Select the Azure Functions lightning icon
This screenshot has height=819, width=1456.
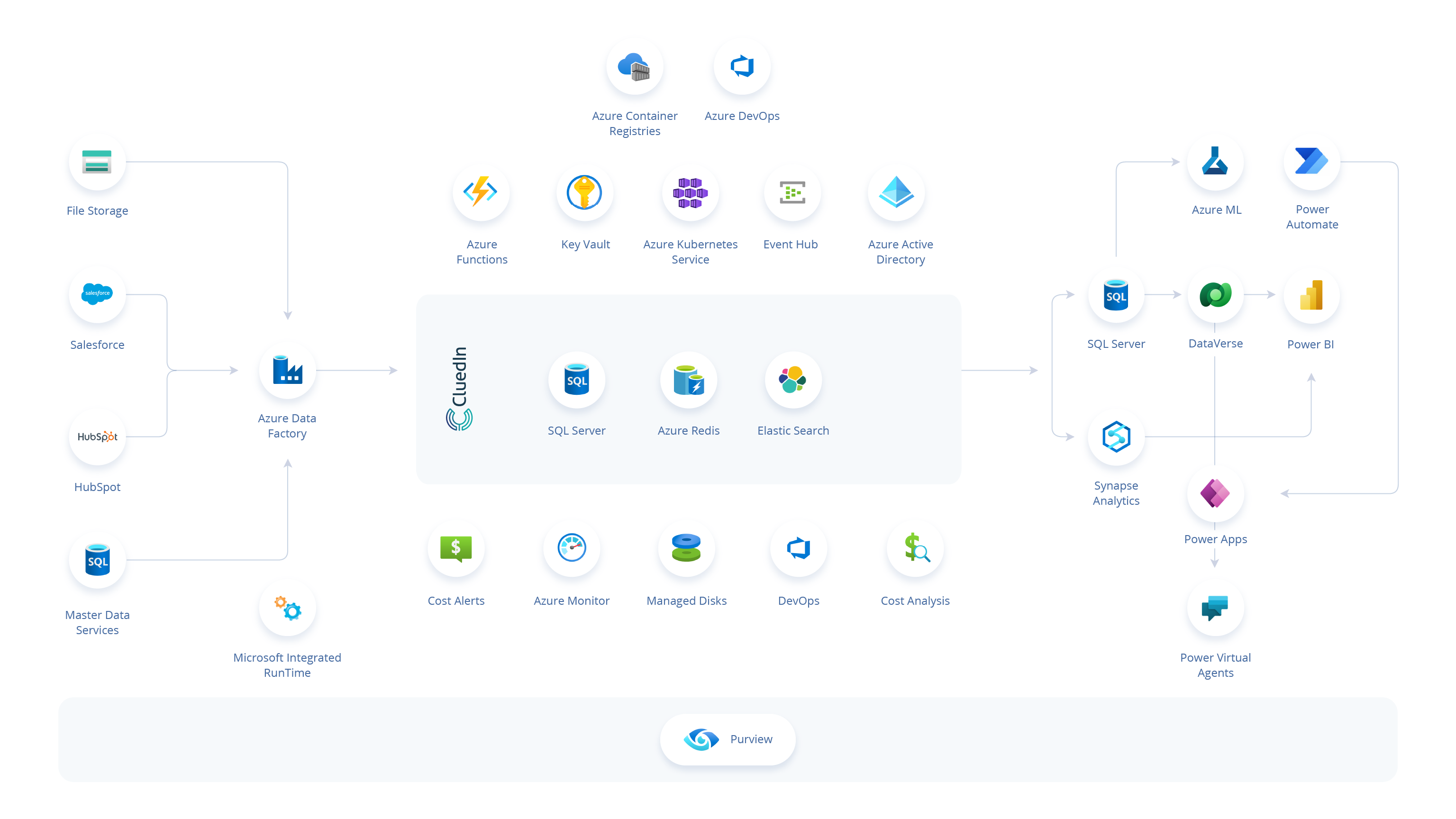[481, 193]
